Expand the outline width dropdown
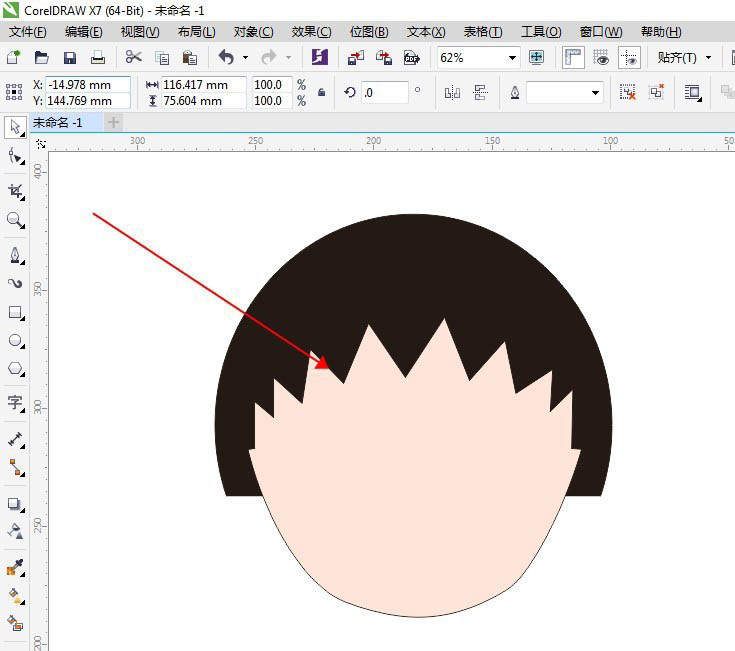The width and height of the screenshot is (735, 651). (x=596, y=93)
